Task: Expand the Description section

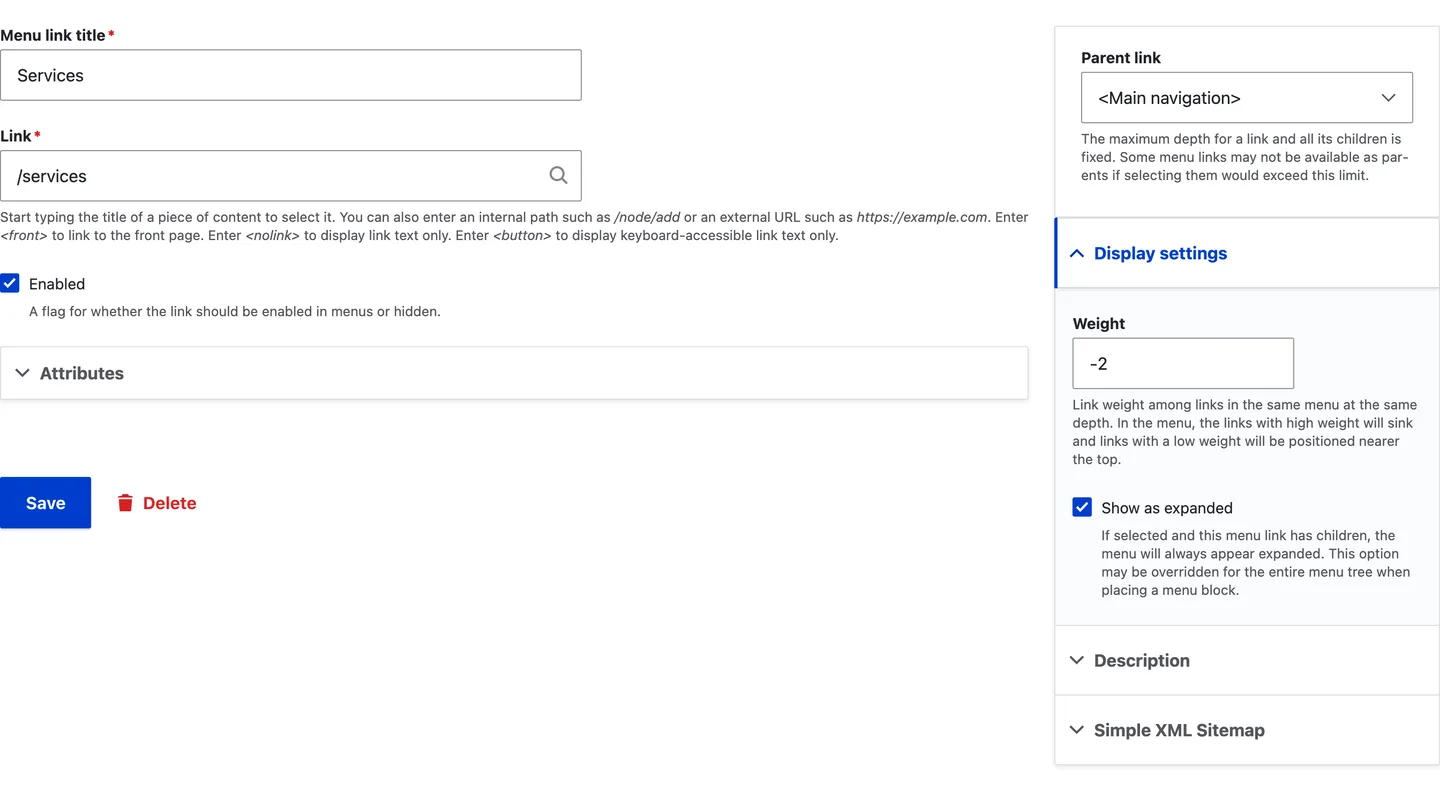Action: point(1247,660)
